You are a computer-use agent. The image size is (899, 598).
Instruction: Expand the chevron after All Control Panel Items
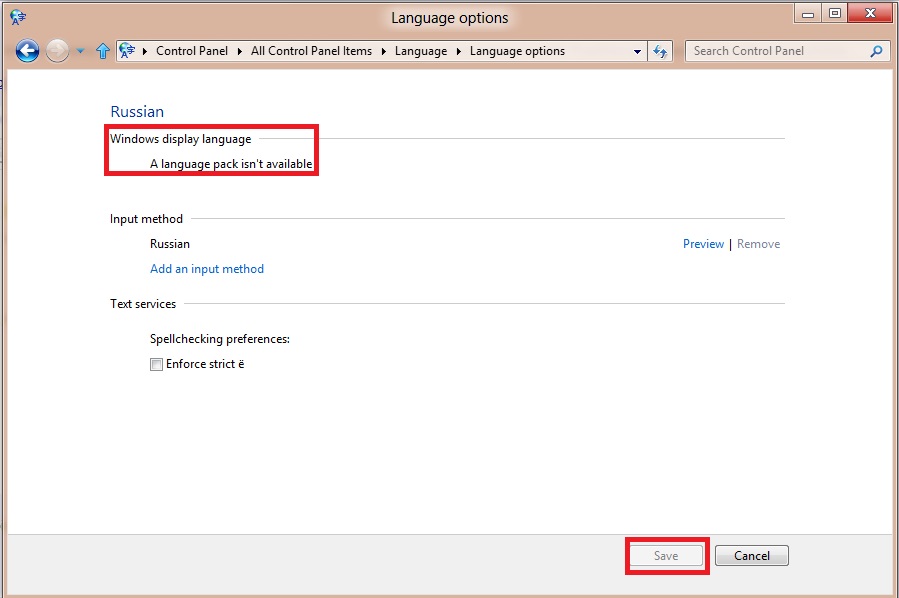click(384, 51)
